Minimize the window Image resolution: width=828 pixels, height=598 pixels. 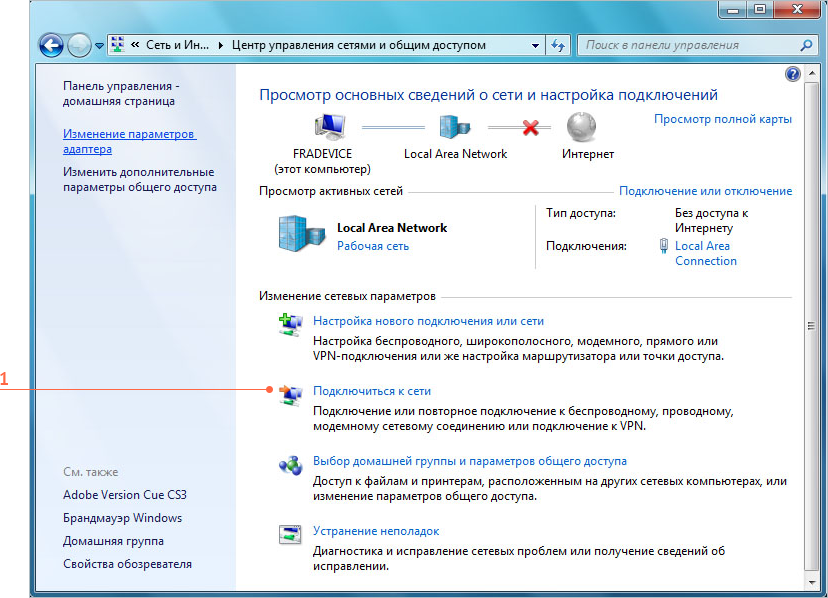[x=733, y=9]
